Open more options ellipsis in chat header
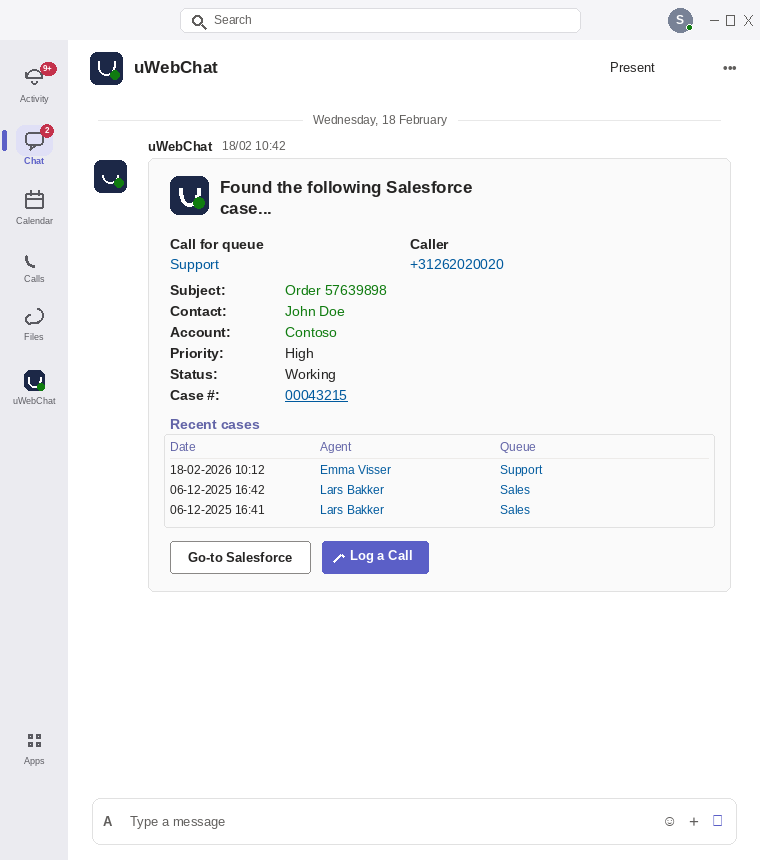The width and height of the screenshot is (760, 860). [x=729, y=68]
